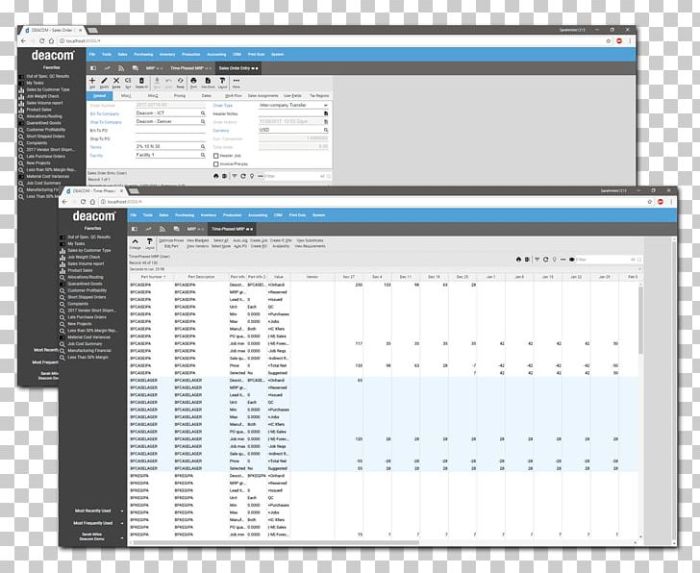
Task: Open the Sales menu in front window
Action: pos(164,215)
